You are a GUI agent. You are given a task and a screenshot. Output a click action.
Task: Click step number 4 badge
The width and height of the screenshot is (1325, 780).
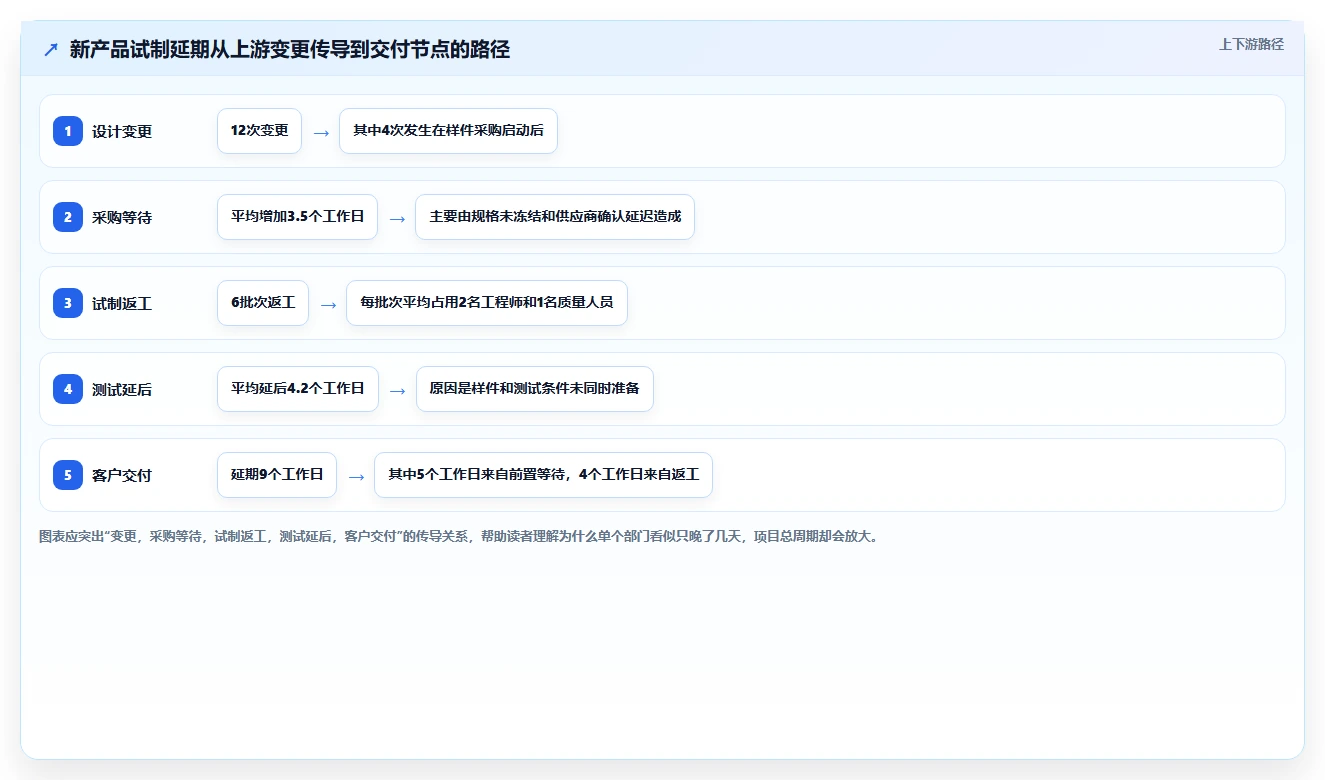pos(68,389)
